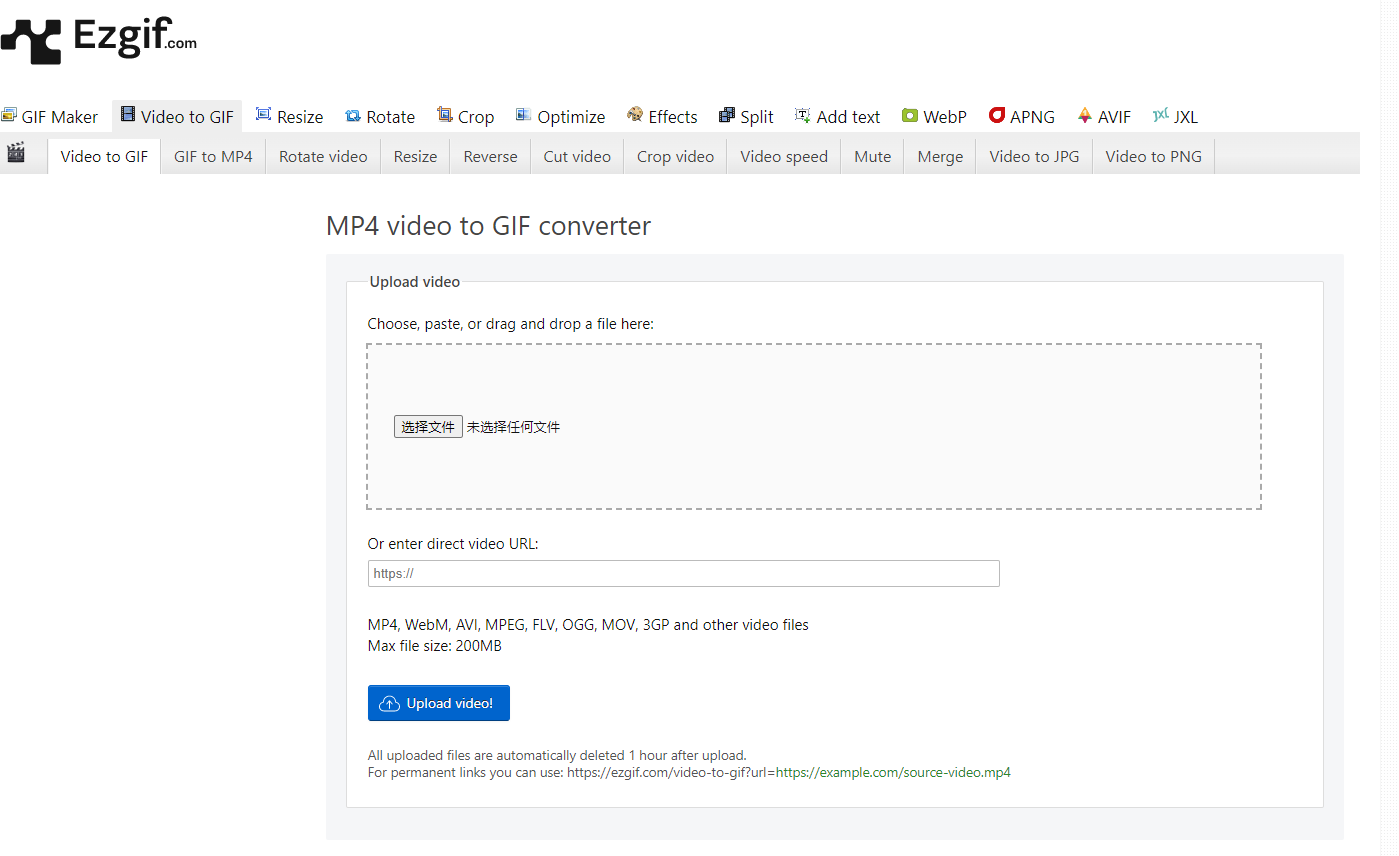Image resolution: width=1399 pixels, height=856 pixels.
Task: Switch to the Cut video tab
Action: [577, 156]
